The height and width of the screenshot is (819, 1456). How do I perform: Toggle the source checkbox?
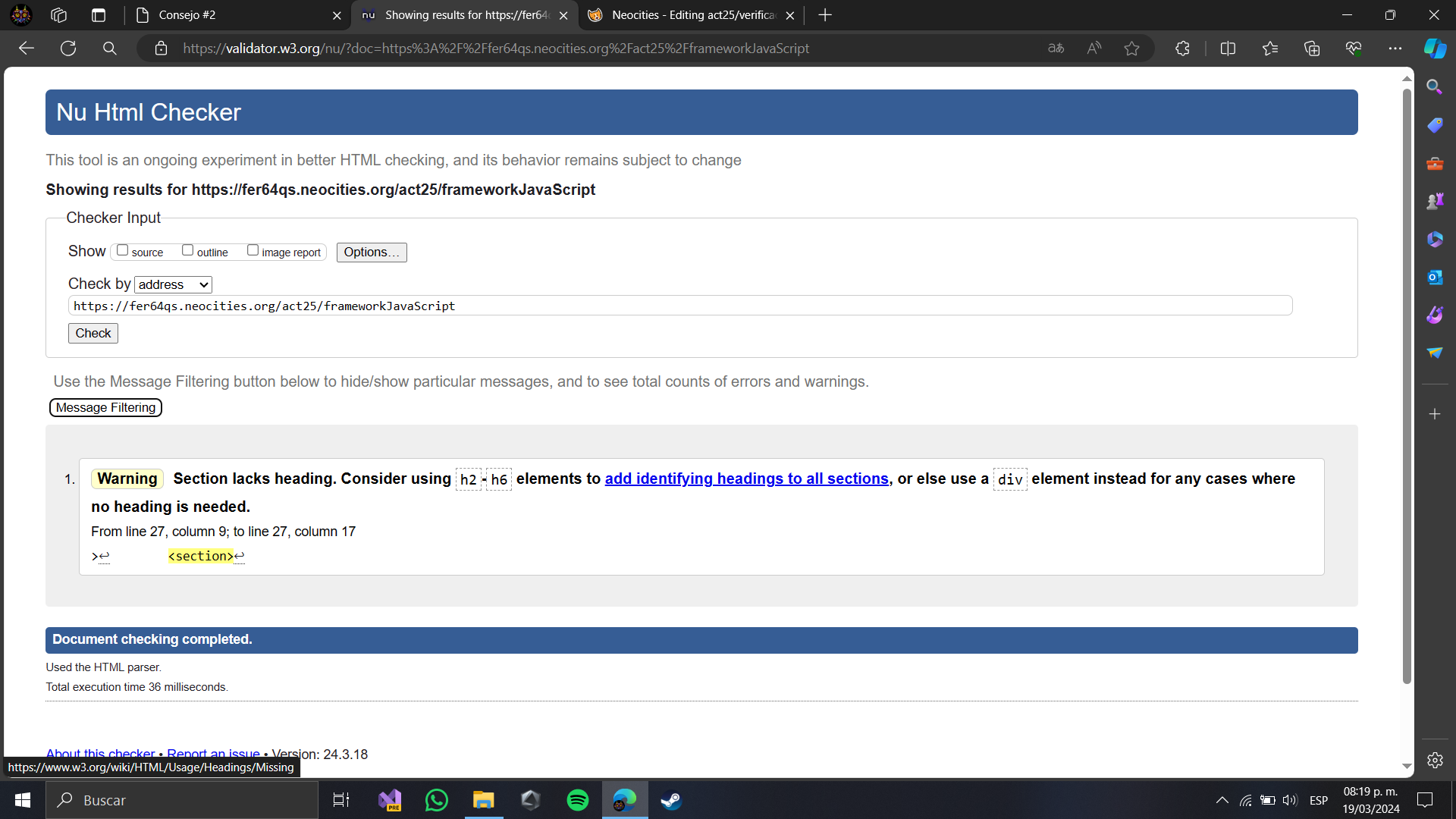coord(122,251)
